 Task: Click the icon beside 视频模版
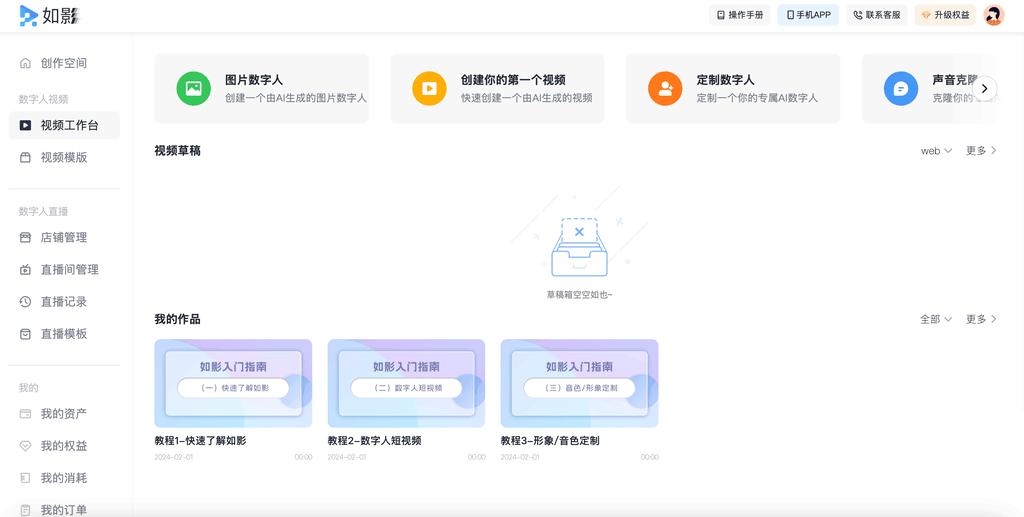pyautogui.click(x=25, y=157)
